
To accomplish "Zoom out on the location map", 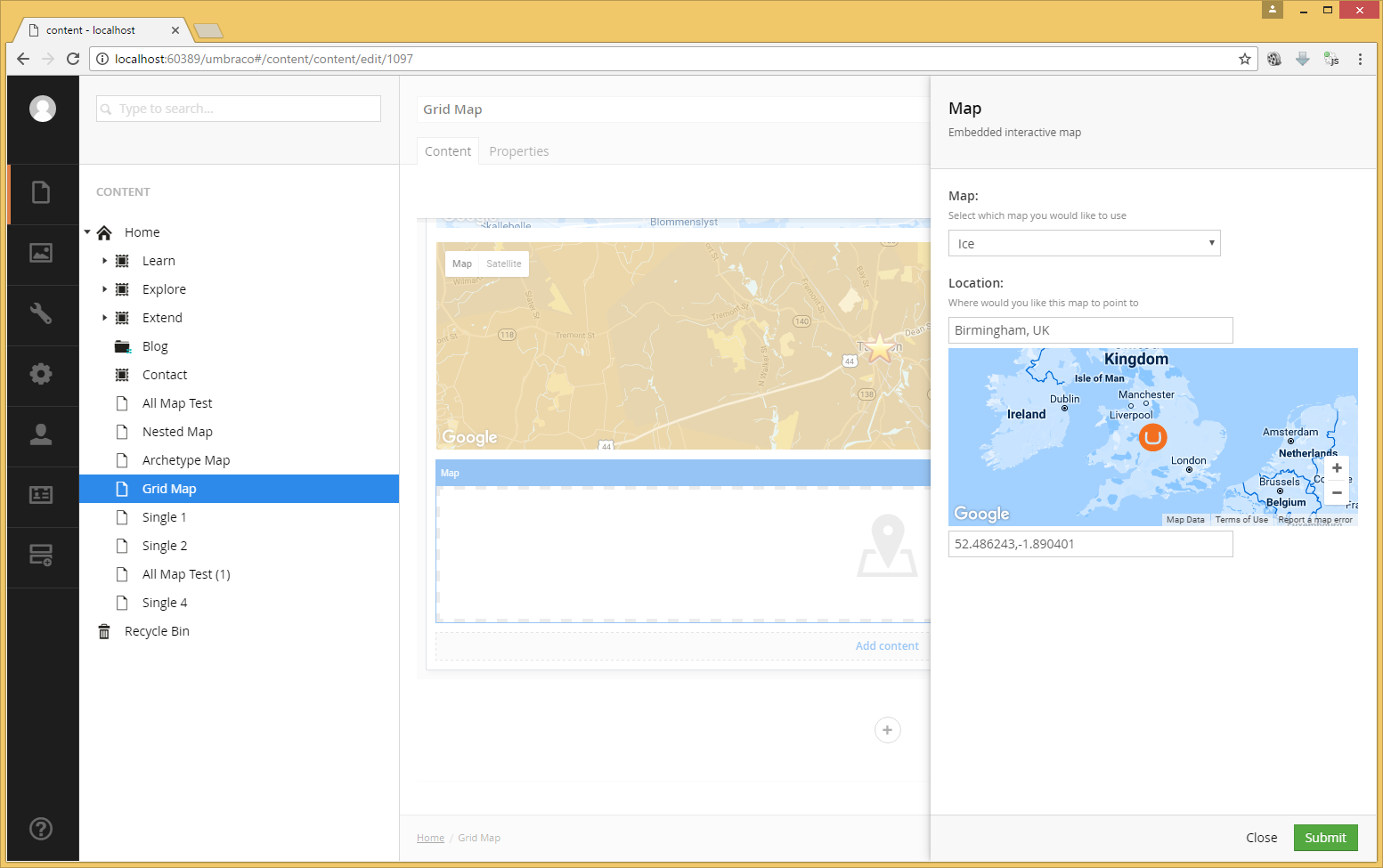I will (1337, 492).
